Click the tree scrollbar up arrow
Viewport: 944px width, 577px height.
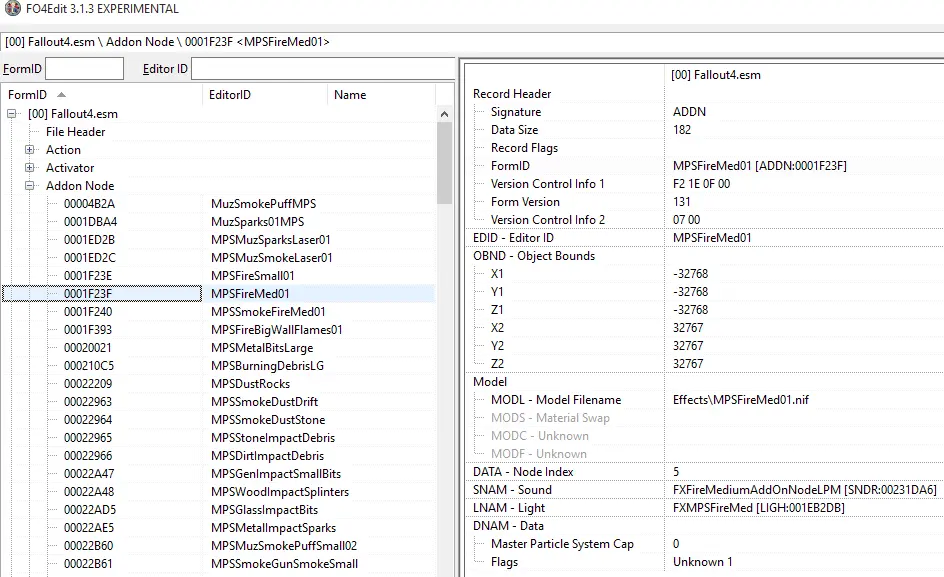coord(444,114)
